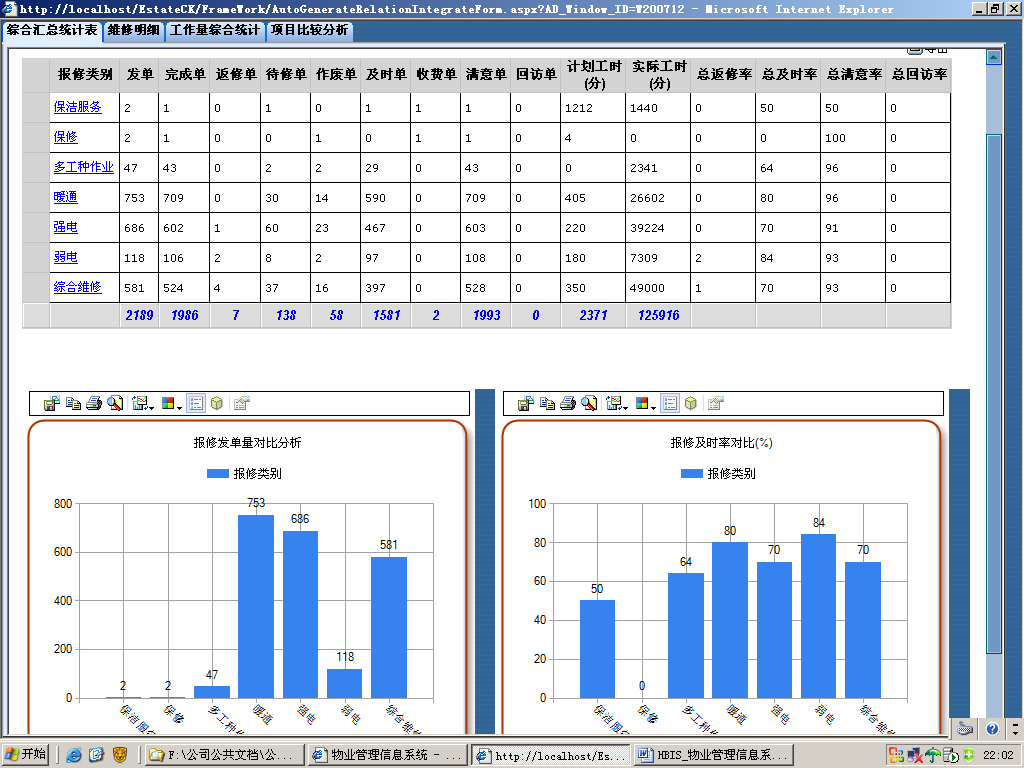
Task: Toggle 3D view on left chart
Action: point(216,403)
